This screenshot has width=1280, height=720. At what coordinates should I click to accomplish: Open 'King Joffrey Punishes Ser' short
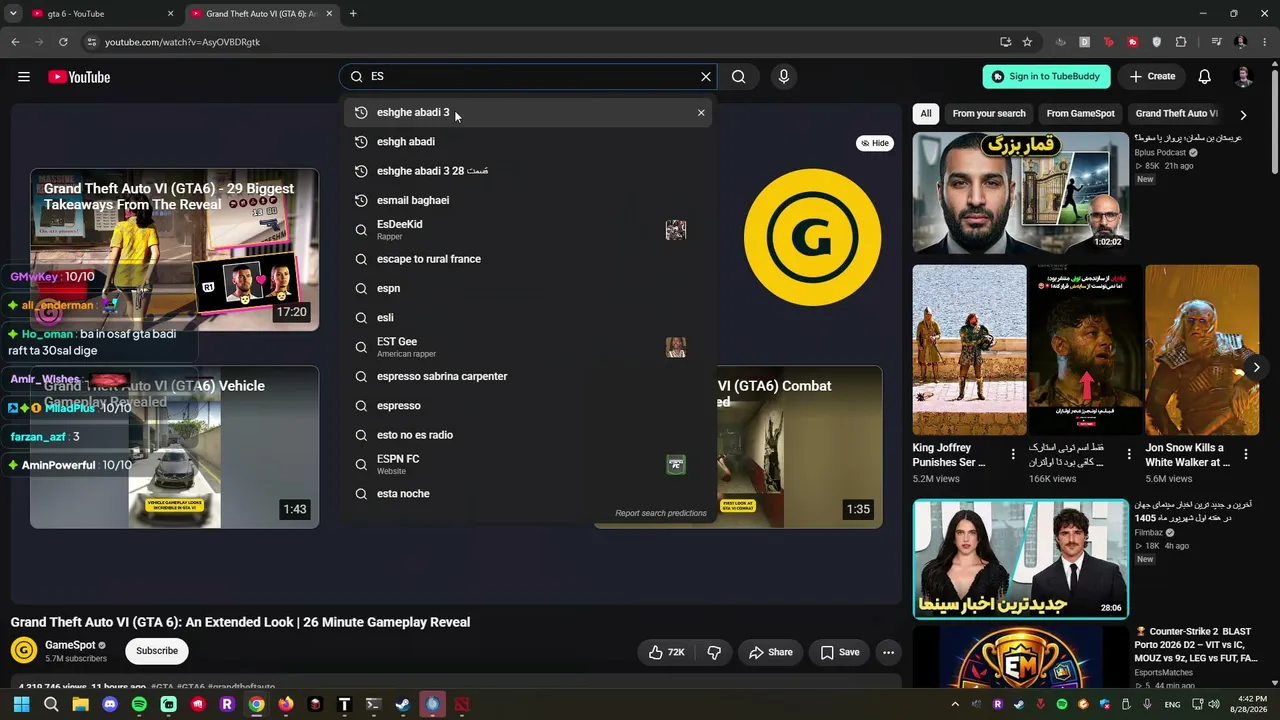(969, 349)
